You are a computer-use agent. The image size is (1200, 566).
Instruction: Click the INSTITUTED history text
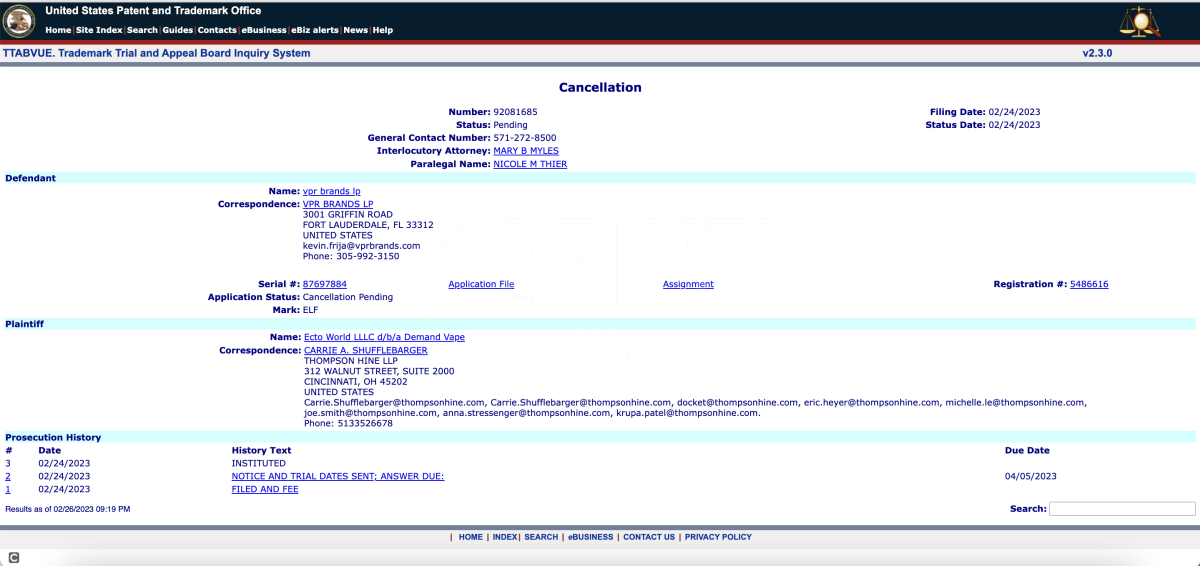259,463
